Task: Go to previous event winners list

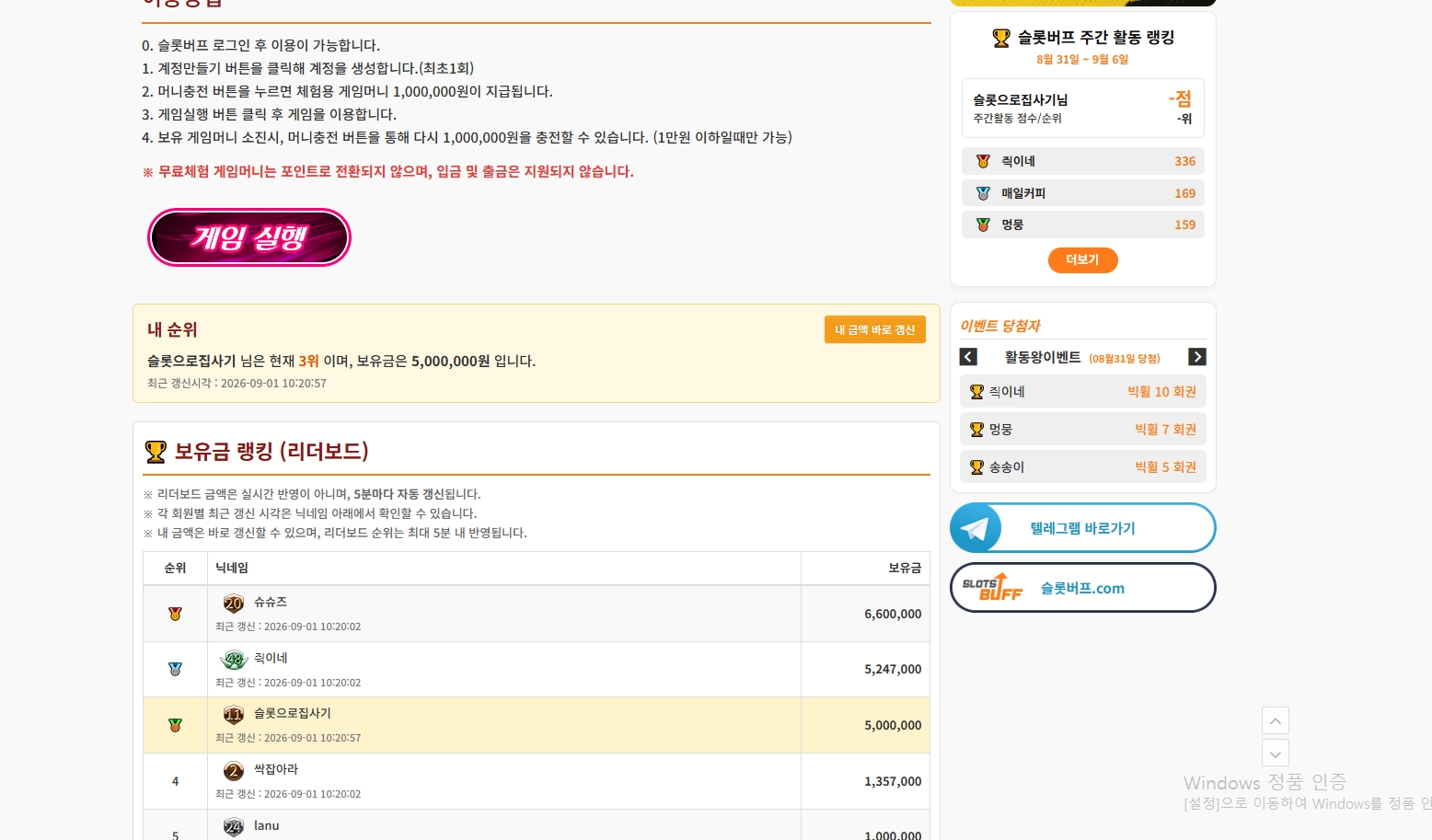Action: click(968, 357)
